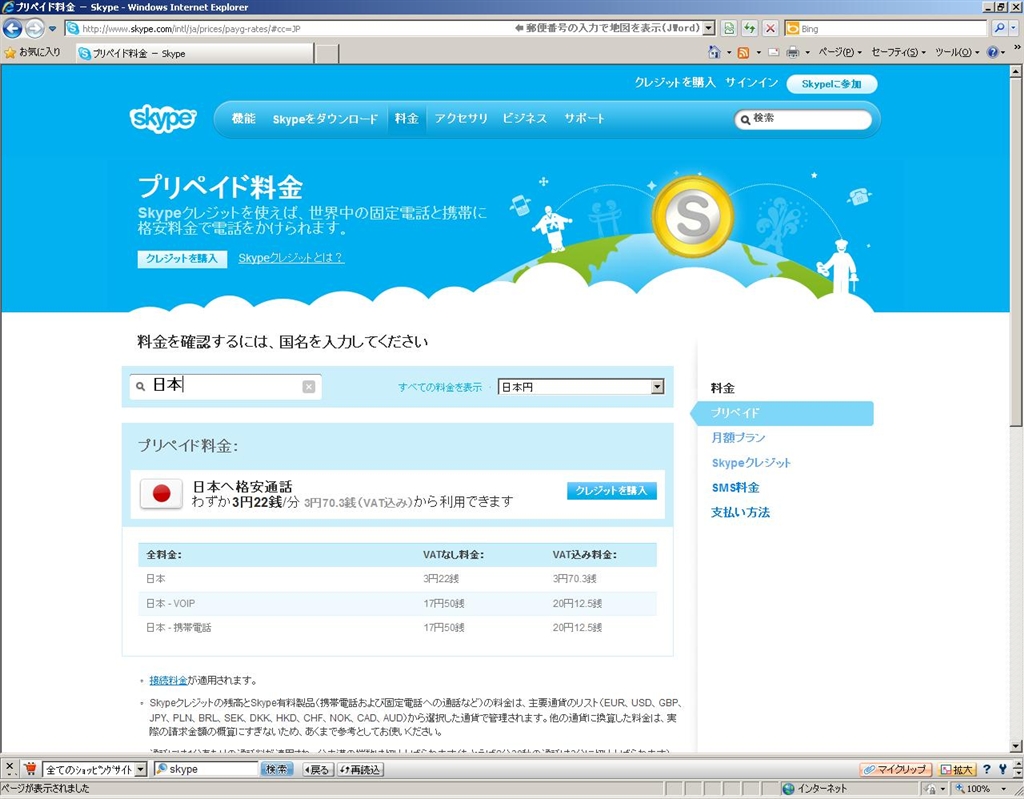Viewport: 1024px width, 799px height.
Task: Click the red Stop loading icon
Action: pos(770,28)
